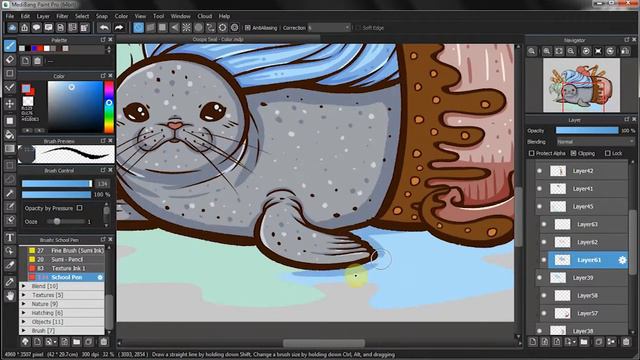This screenshot has width=640, height=360.
Task: Hide Layer42 visibility dot
Action: (540, 171)
